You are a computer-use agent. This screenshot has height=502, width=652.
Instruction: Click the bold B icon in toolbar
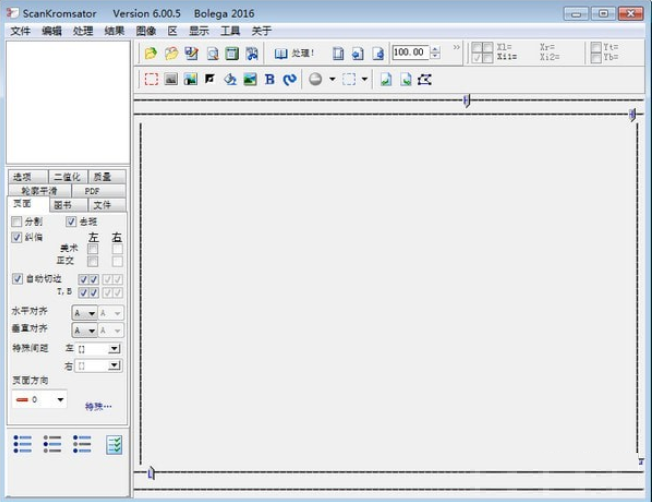point(270,79)
